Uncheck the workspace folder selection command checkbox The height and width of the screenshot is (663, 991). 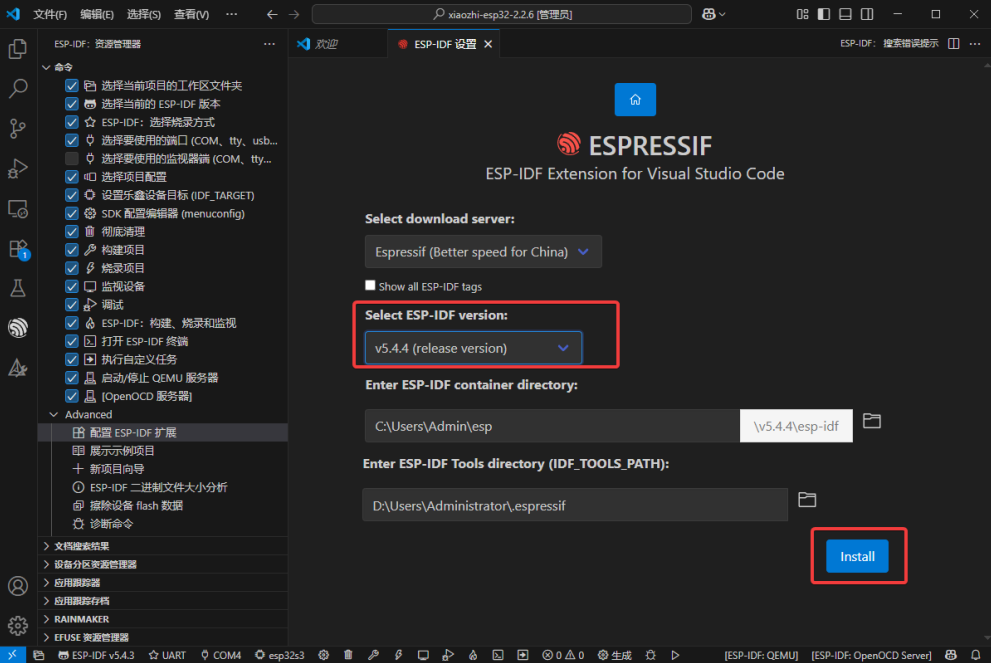coord(72,85)
